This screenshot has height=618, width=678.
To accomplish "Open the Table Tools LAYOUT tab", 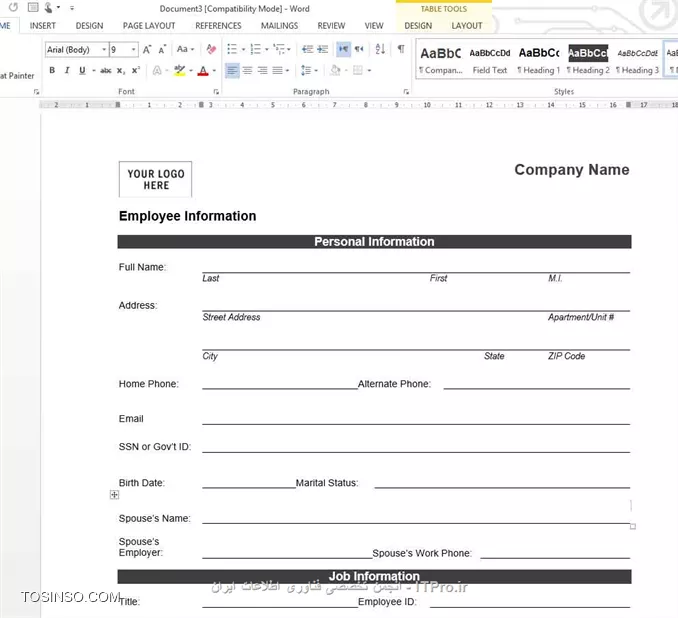I will click(x=467, y=26).
